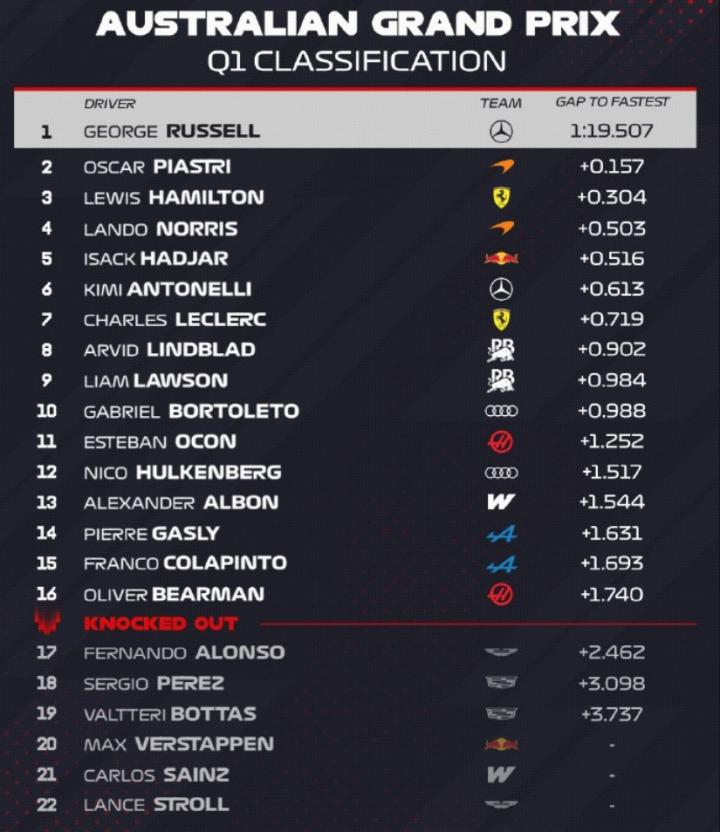The image size is (720, 832).
Task: Click the Mercedes logo beside George Russell
Action: tap(501, 131)
